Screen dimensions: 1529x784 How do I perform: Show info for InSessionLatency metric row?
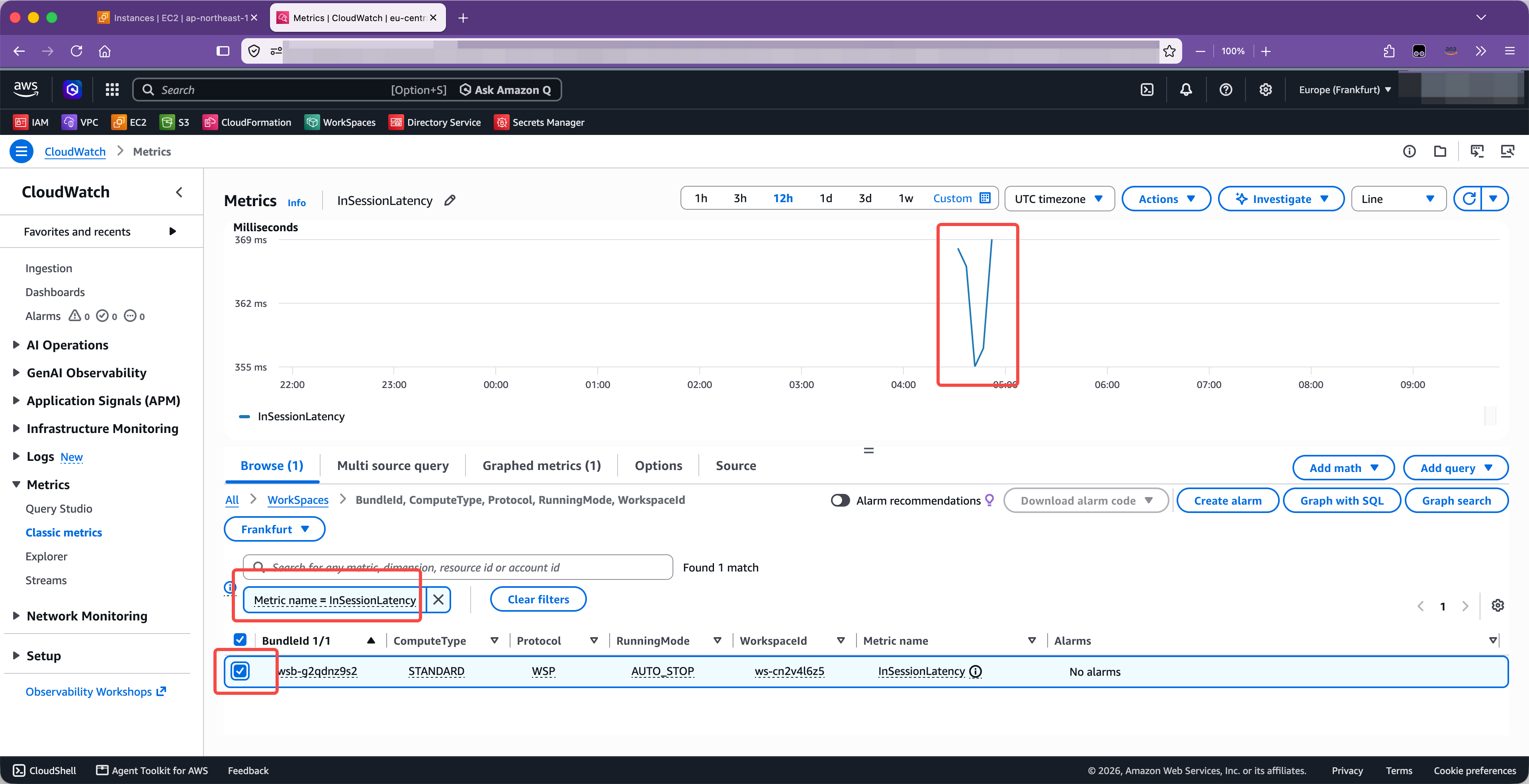[975, 671]
